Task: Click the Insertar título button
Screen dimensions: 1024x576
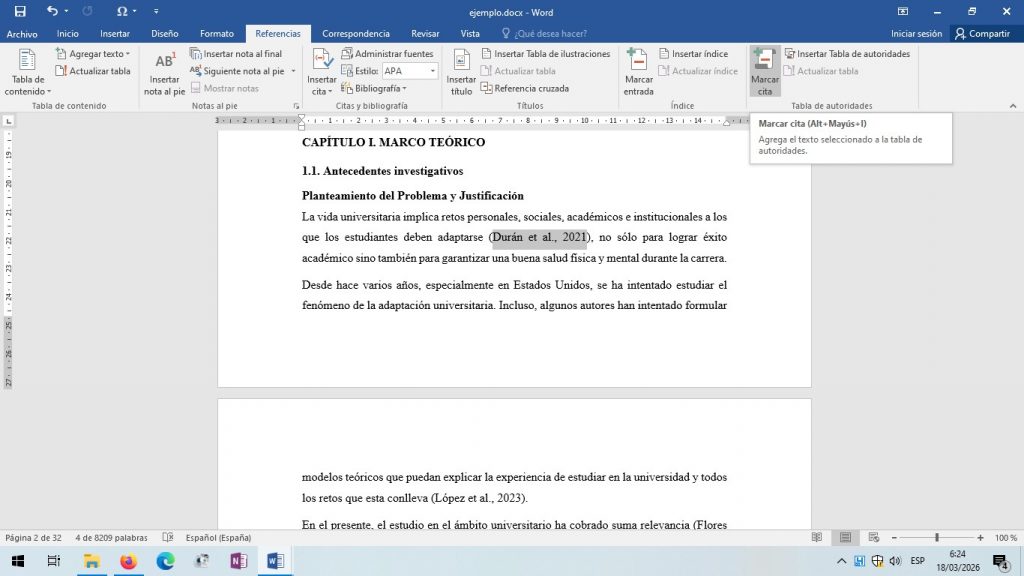Action: 461,72
